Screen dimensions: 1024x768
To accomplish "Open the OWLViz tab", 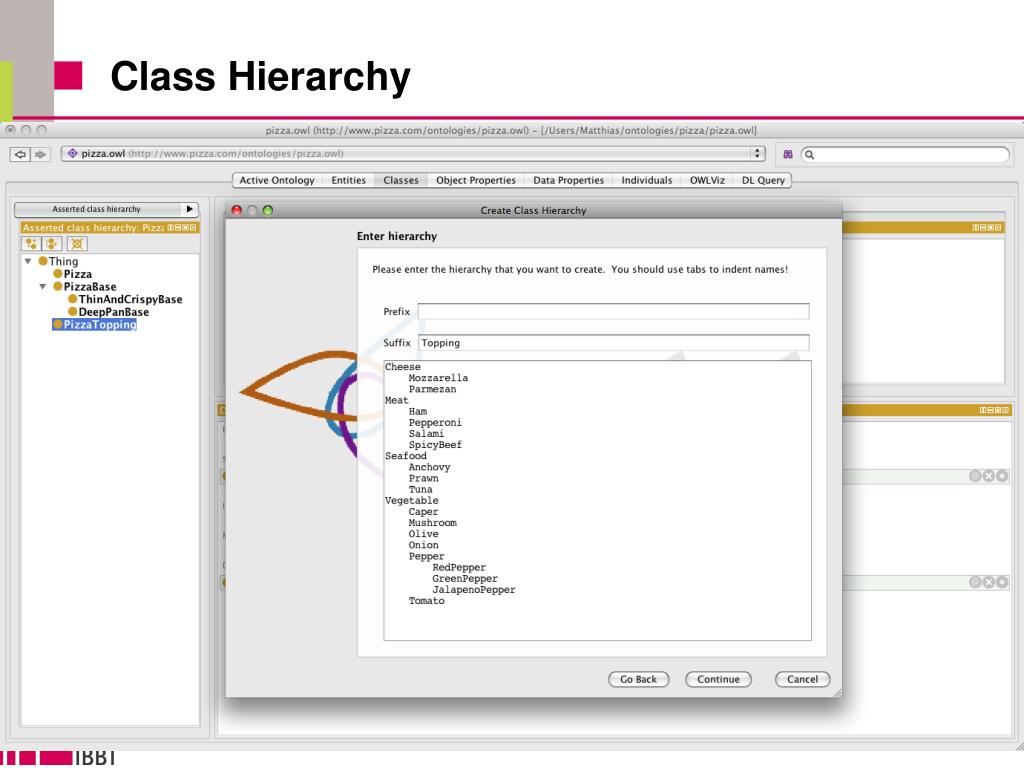I will (707, 180).
